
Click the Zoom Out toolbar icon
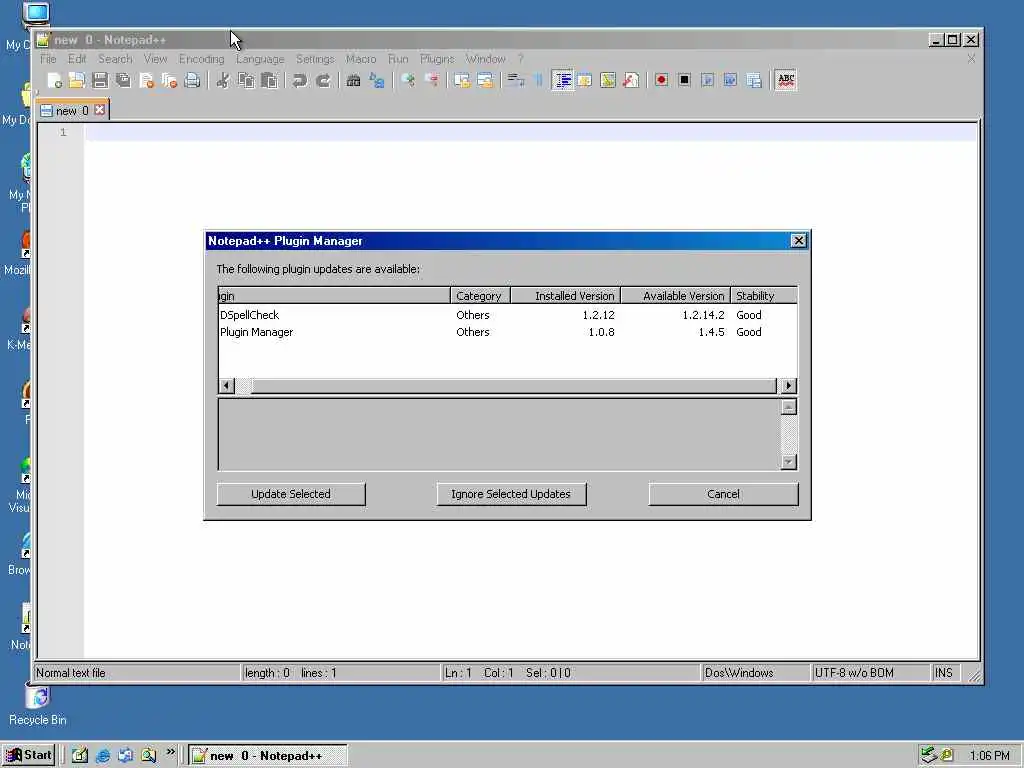[x=431, y=80]
